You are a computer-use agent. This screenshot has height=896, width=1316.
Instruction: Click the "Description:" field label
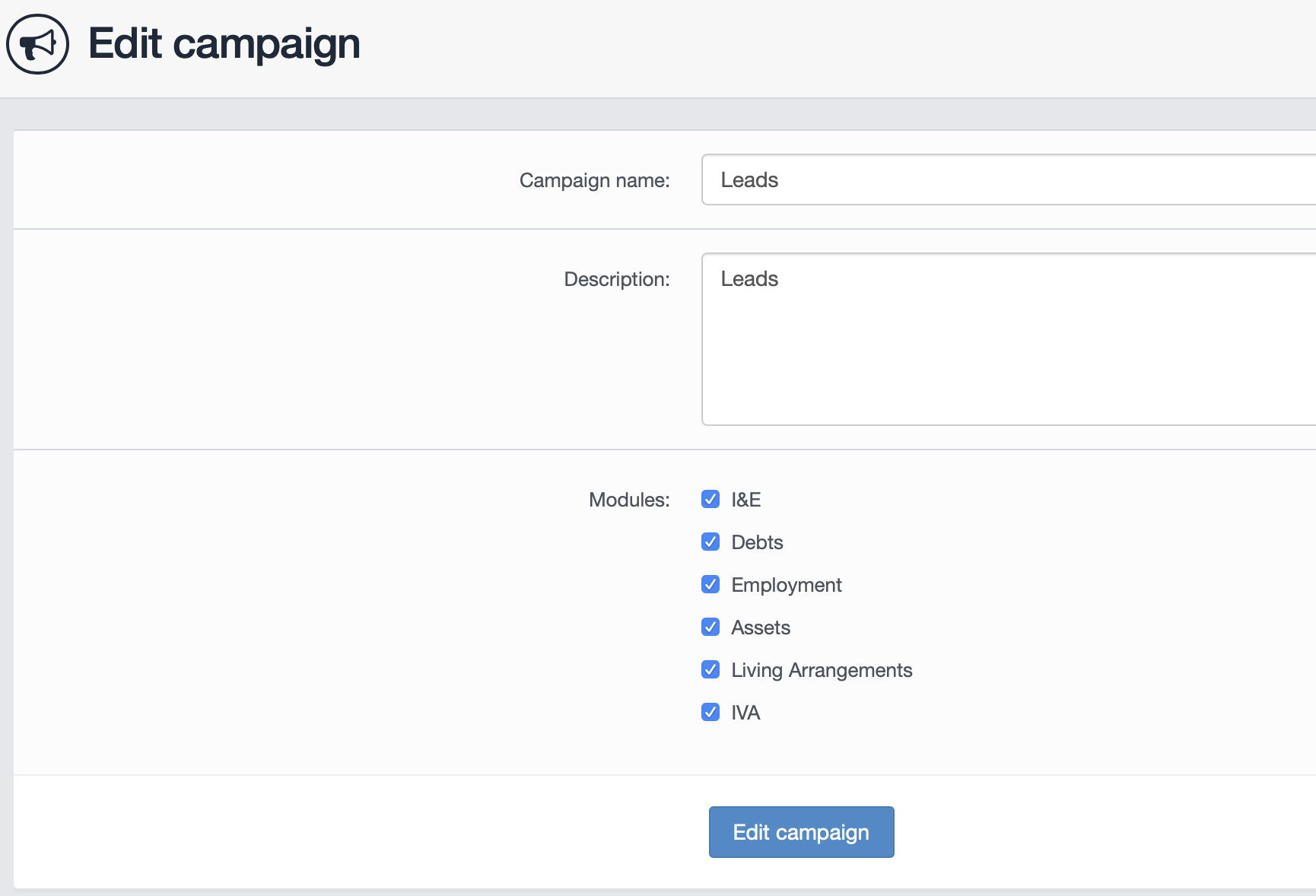616,279
